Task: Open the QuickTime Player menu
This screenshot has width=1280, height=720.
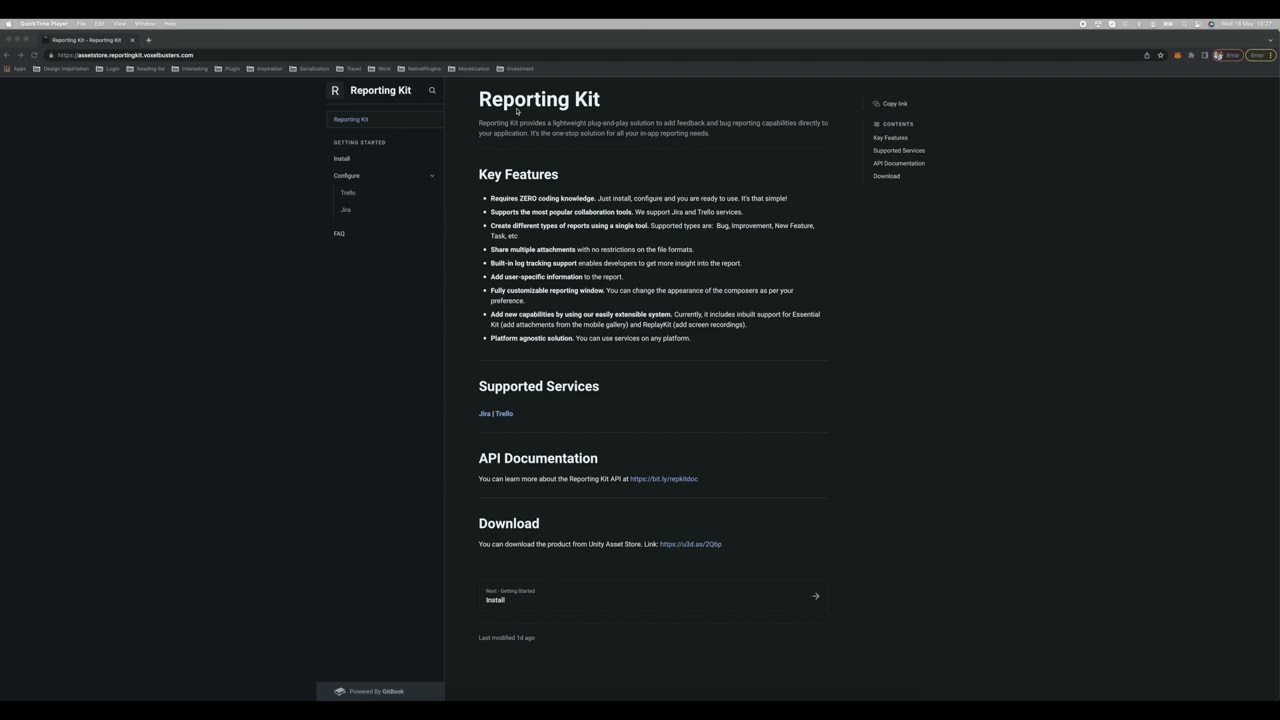Action: point(44,24)
